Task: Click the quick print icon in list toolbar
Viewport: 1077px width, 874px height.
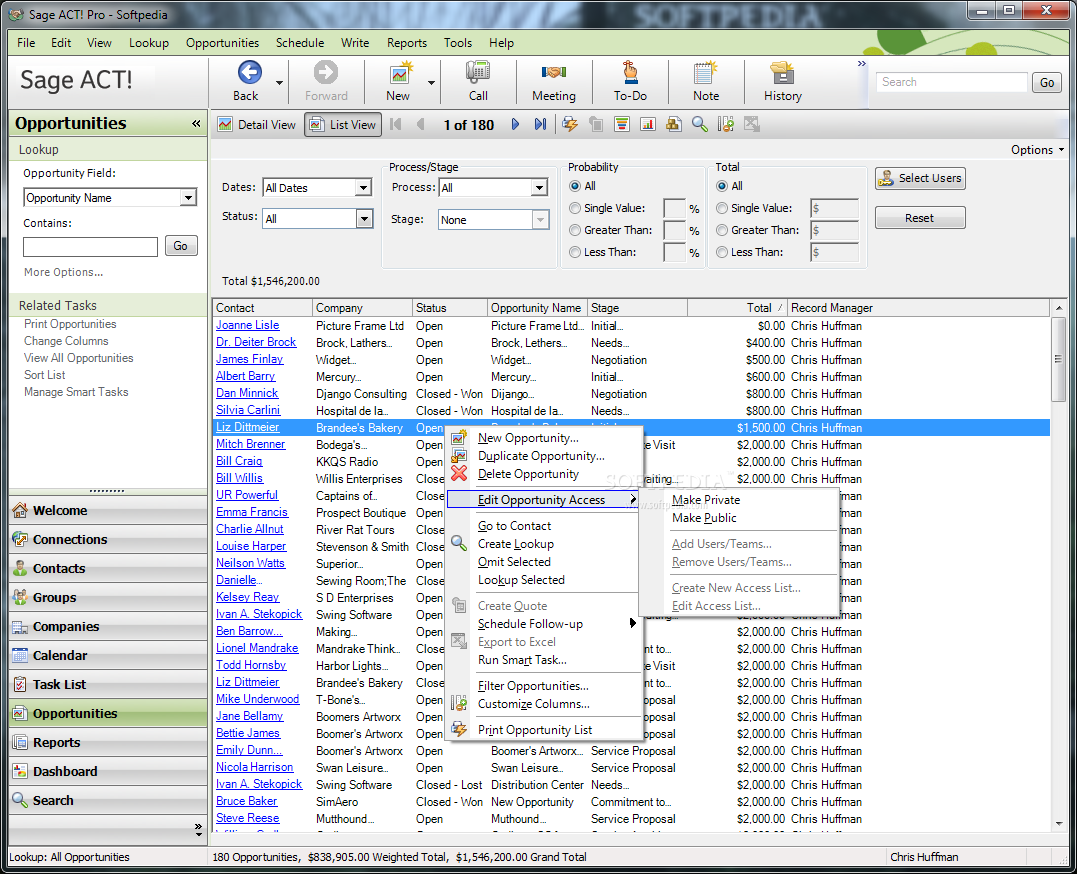Action: 570,124
